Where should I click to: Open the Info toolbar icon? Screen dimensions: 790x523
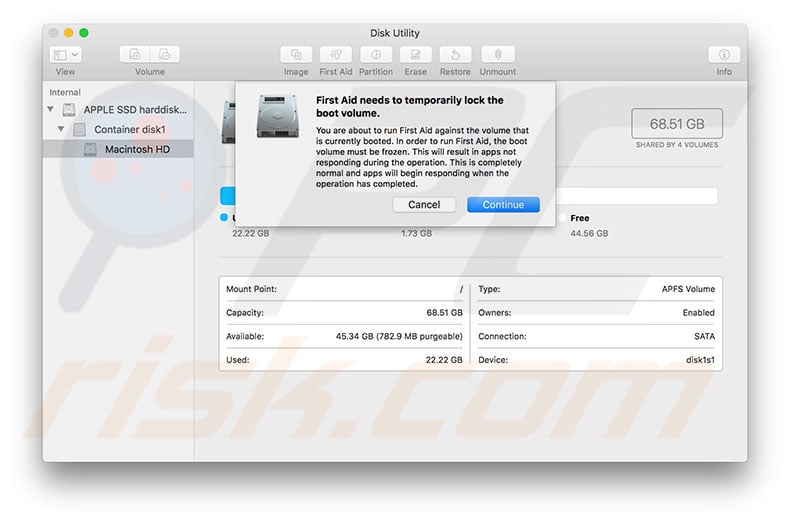coord(724,54)
